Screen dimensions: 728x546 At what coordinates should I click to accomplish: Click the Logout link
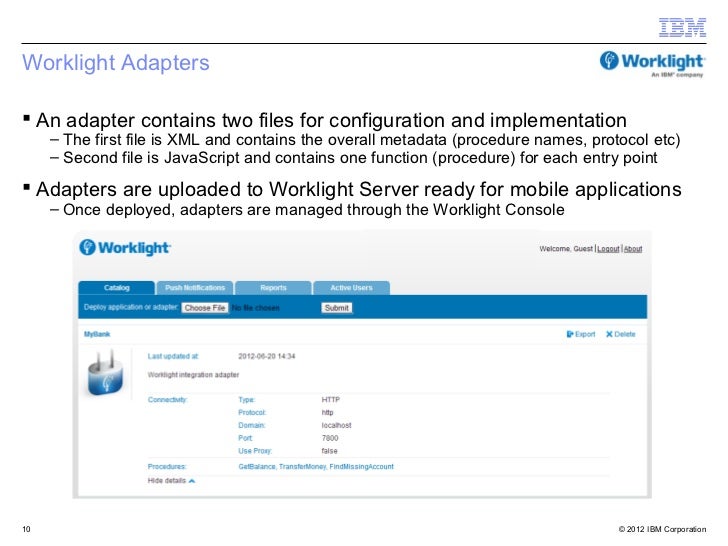[608, 249]
